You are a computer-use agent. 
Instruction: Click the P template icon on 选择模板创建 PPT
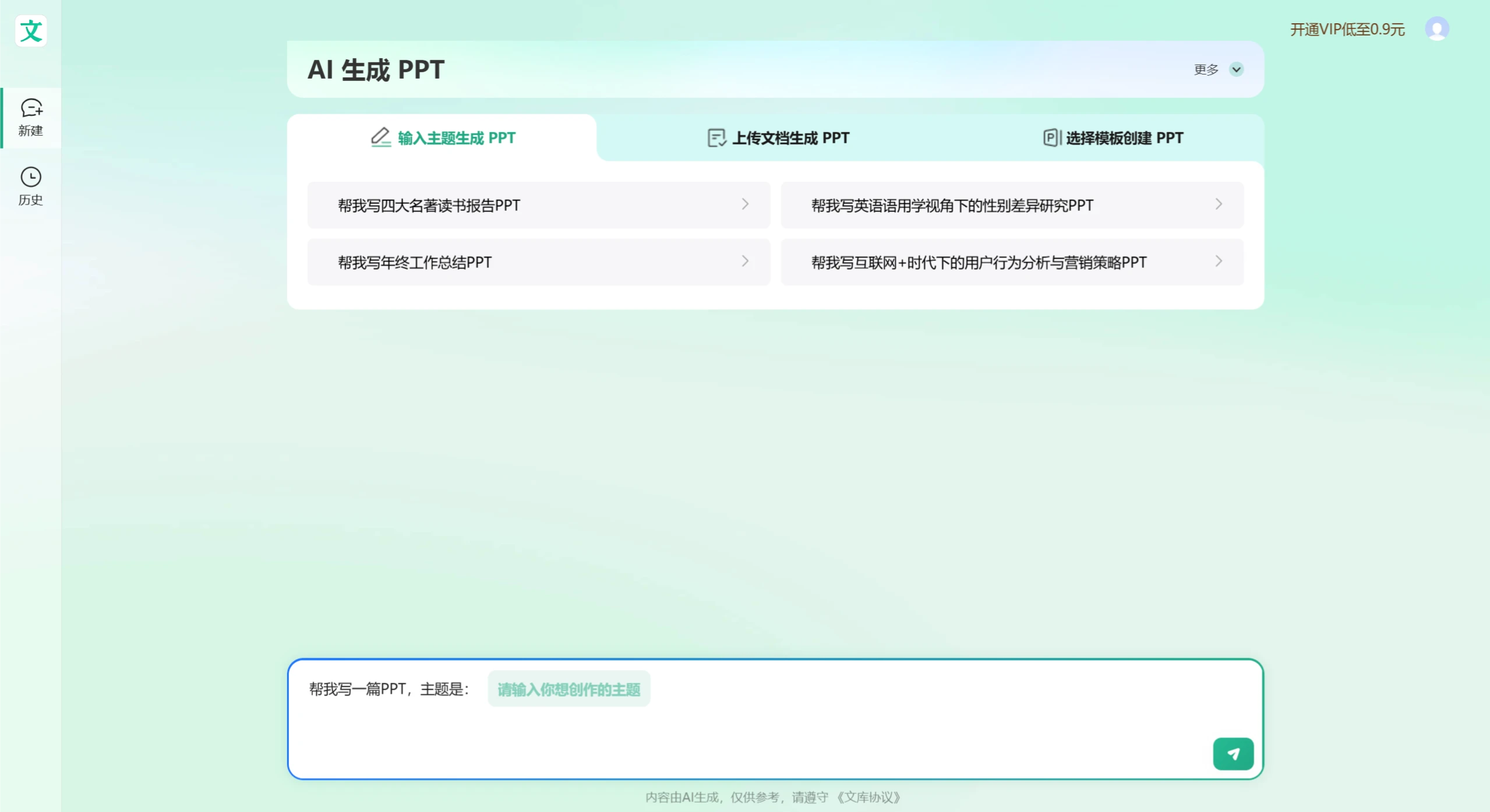(x=1052, y=138)
